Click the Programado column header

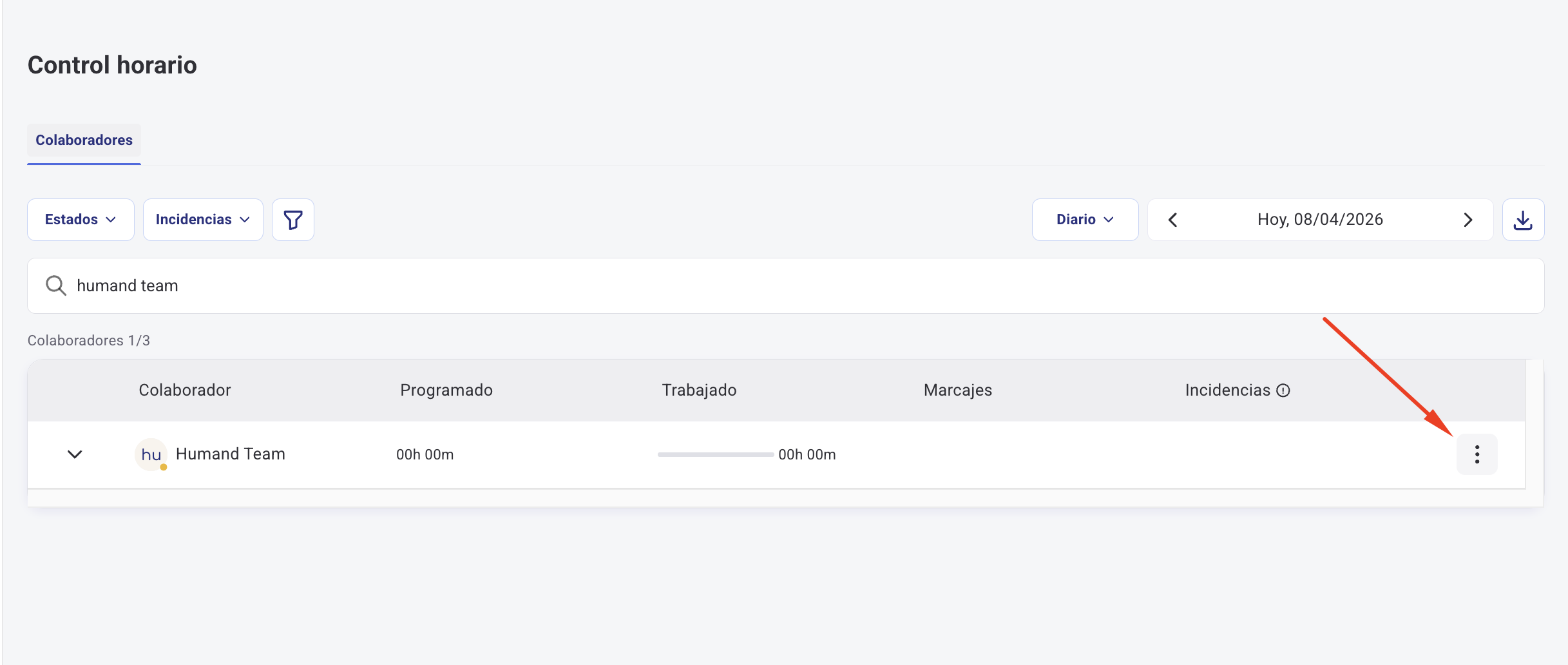(446, 390)
